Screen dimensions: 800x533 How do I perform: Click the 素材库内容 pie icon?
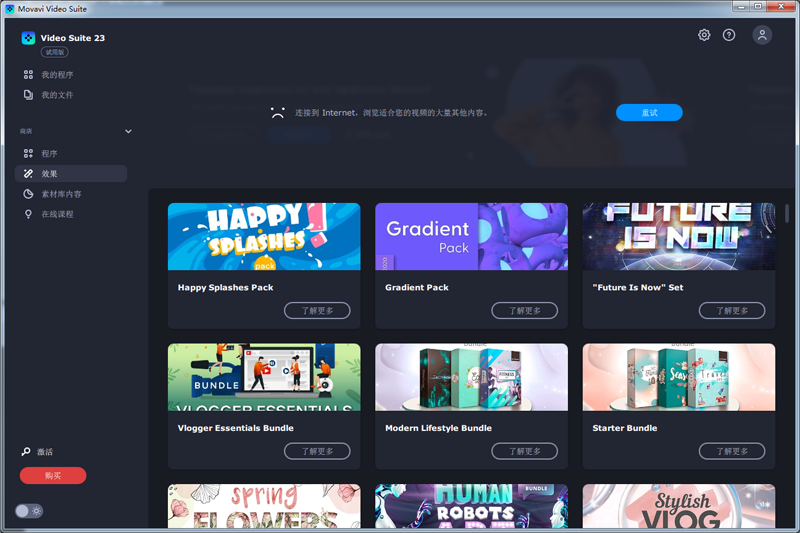pos(28,194)
